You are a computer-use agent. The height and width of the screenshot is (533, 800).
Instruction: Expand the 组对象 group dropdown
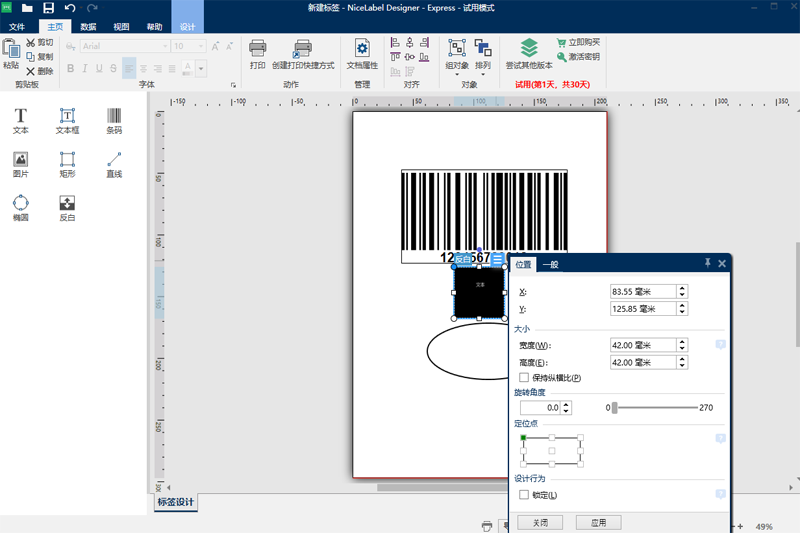(x=457, y=74)
